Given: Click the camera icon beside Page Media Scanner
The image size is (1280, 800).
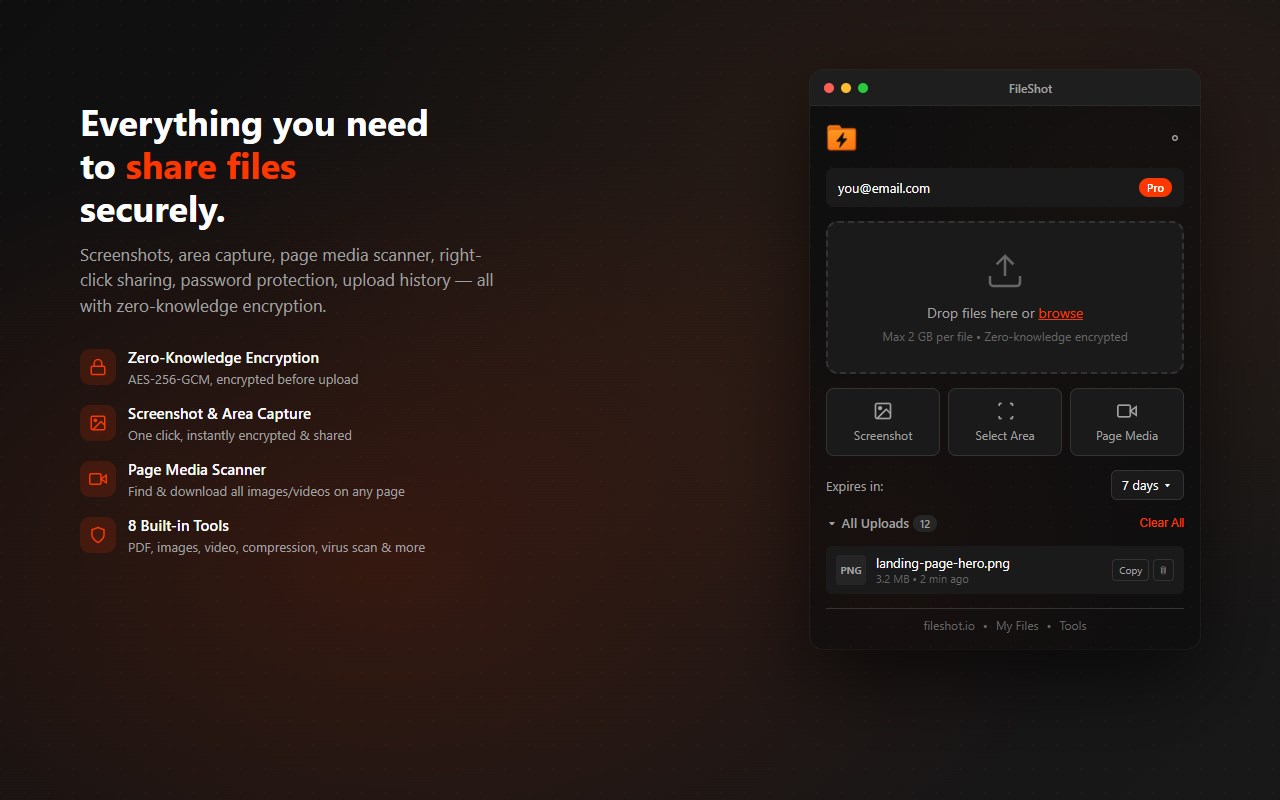Looking at the screenshot, I should tap(98, 478).
